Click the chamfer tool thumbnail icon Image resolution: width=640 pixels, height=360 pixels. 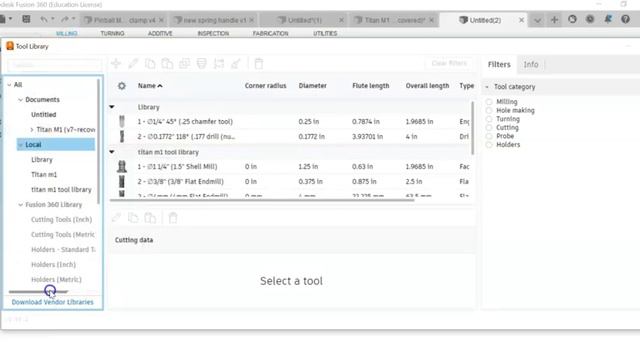pyautogui.click(x=122, y=121)
